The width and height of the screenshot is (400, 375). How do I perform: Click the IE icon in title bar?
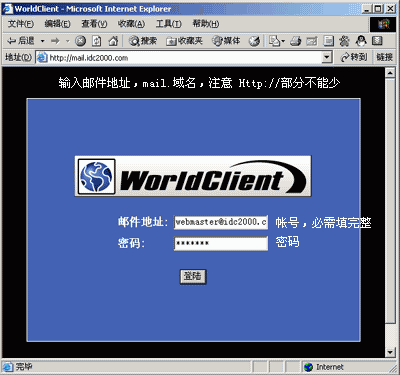[x=7, y=9]
